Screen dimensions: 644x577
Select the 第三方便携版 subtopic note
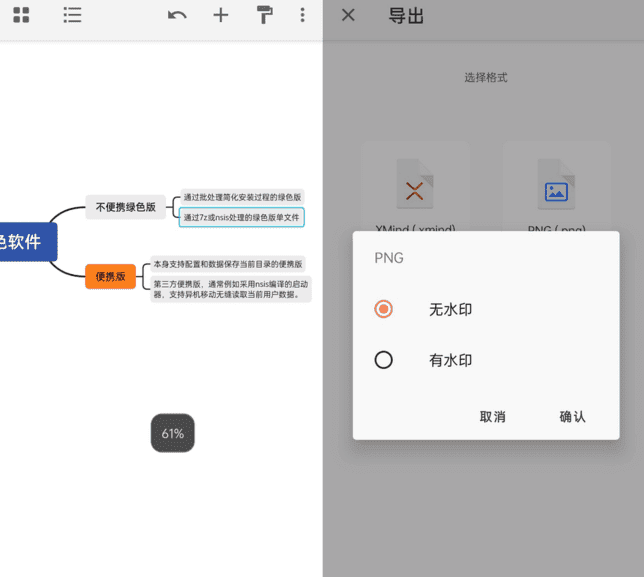point(231,289)
